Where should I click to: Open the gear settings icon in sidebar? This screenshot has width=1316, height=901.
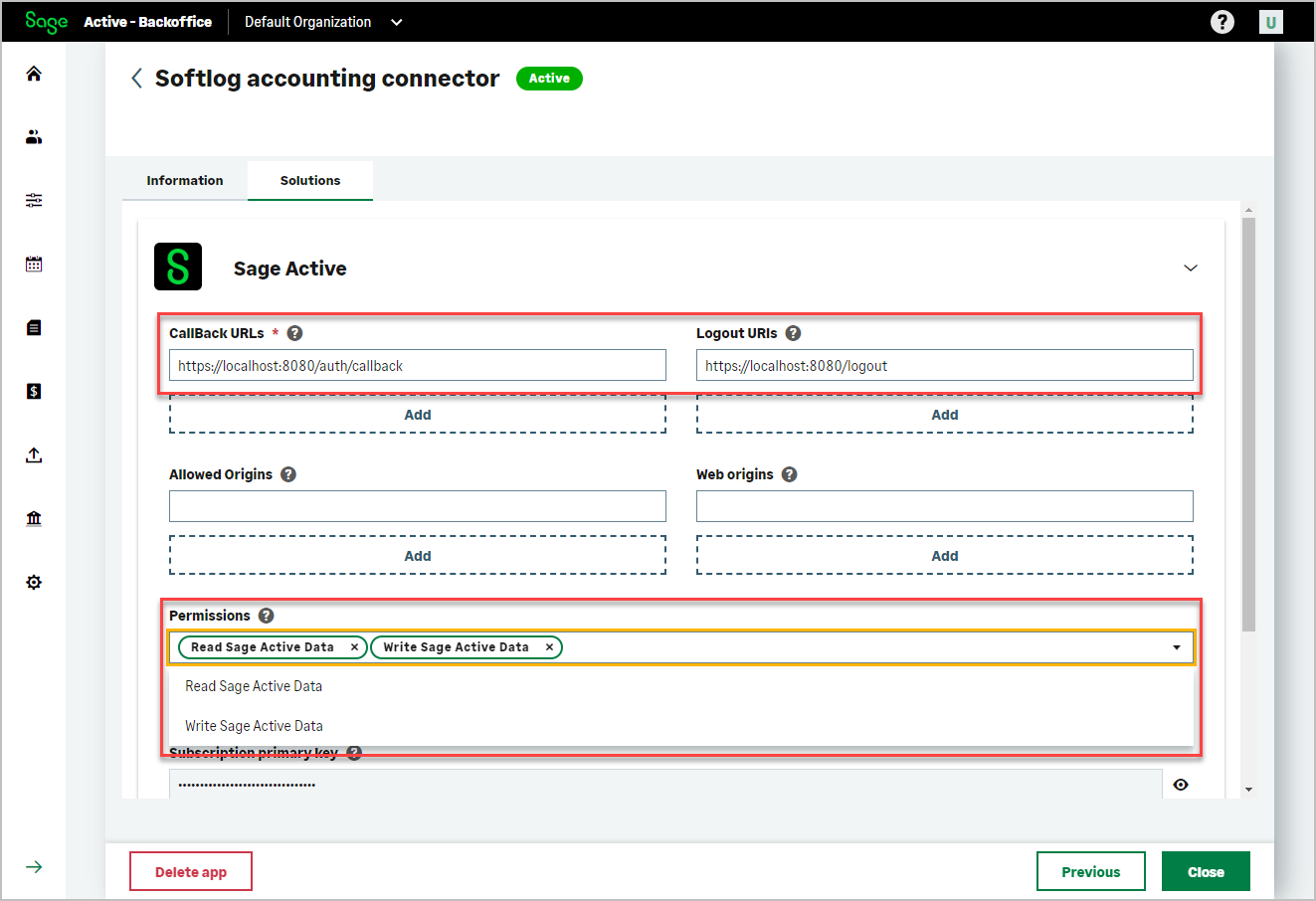34,583
